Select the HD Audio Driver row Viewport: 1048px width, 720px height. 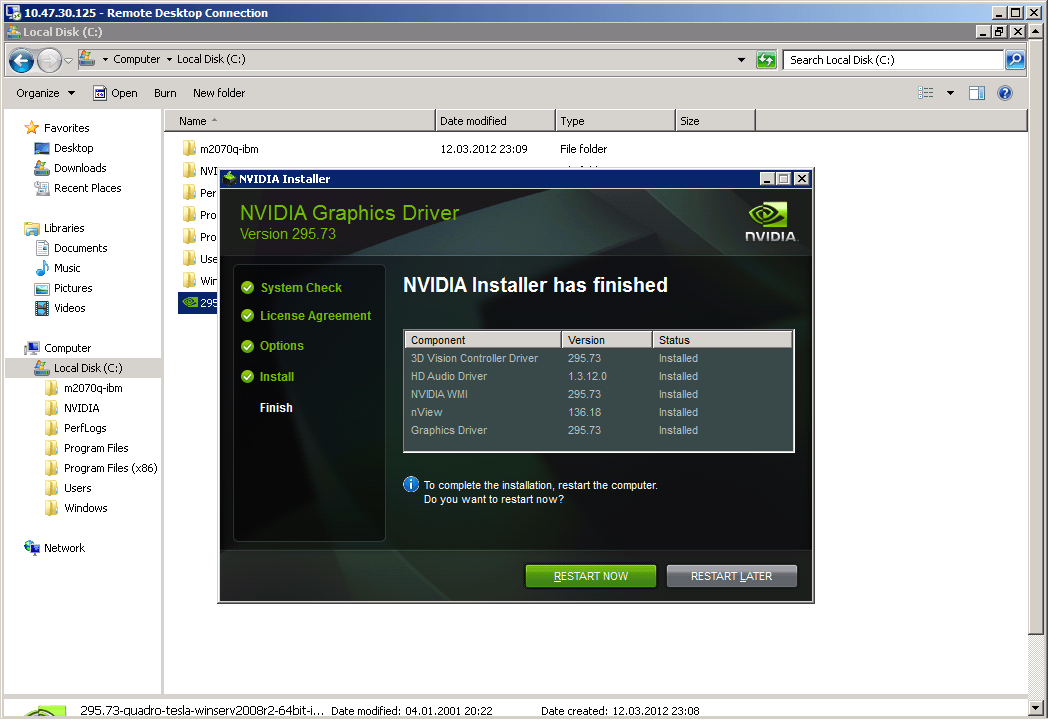[x=598, y=376]
